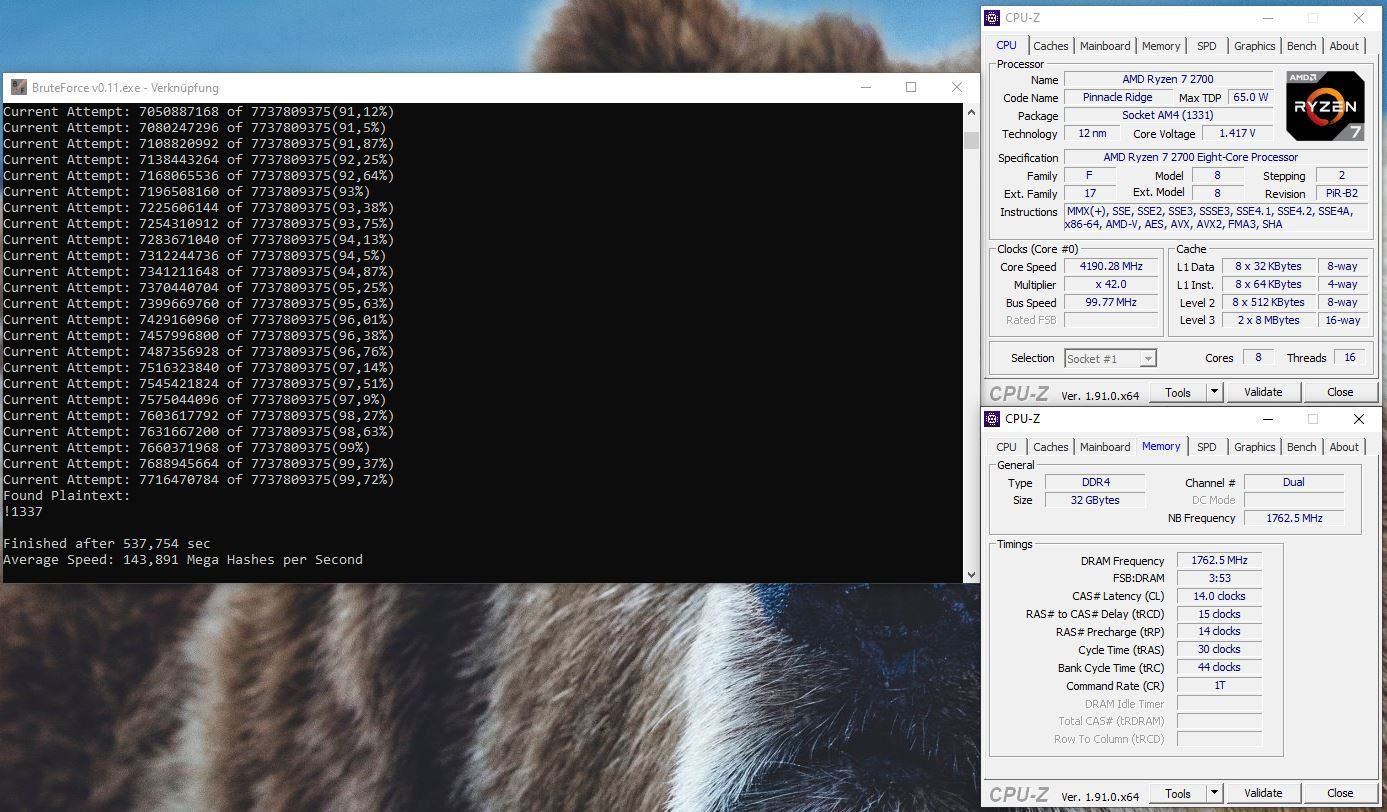Open Mainboard tab in lower CPU-Z window
This screenshot has width=1387, height=812.
coord(1105,447)
